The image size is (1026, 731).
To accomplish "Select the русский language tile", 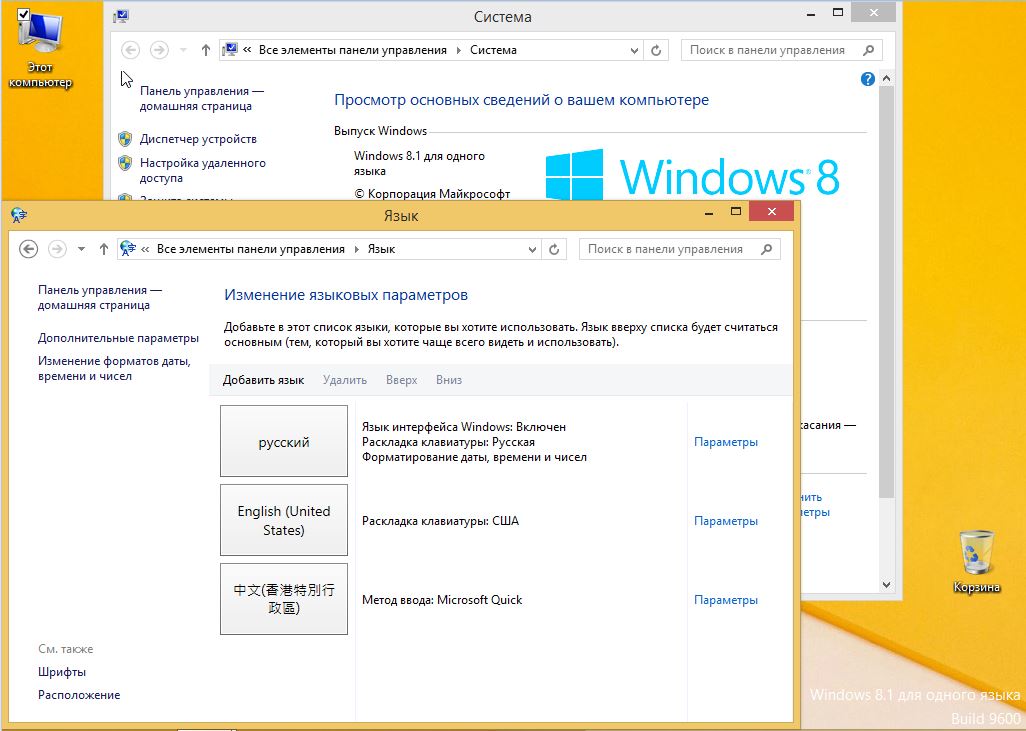I will pos(284,441).
